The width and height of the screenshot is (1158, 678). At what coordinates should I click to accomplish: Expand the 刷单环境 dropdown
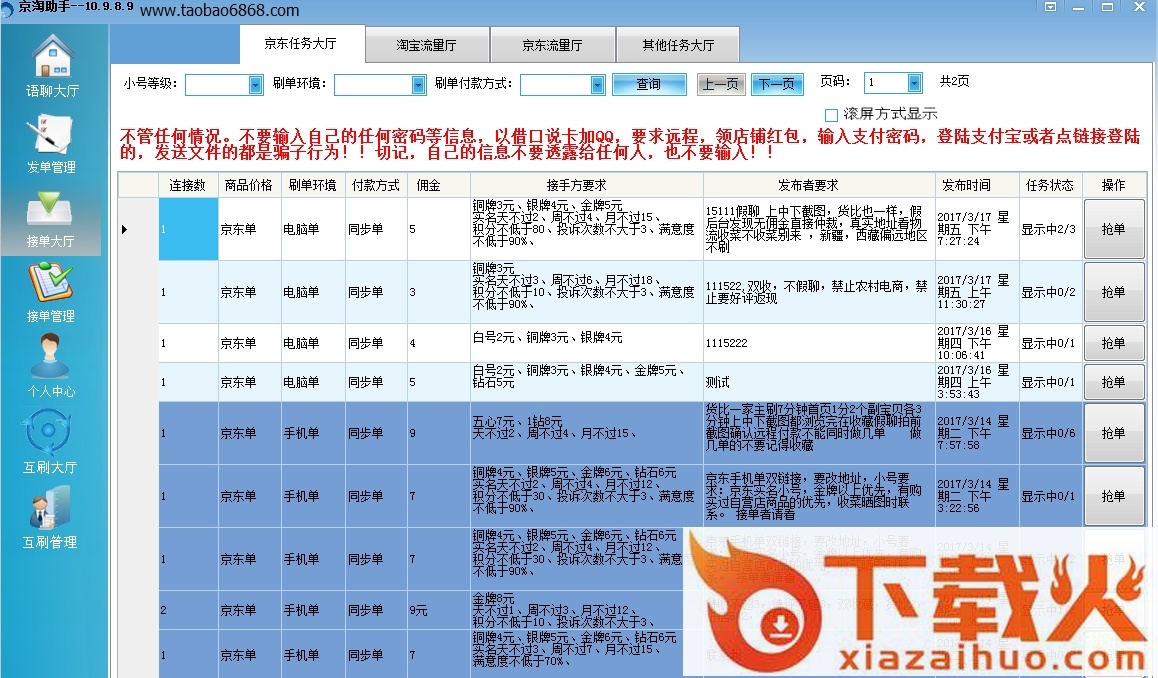(x=419, y=85)
